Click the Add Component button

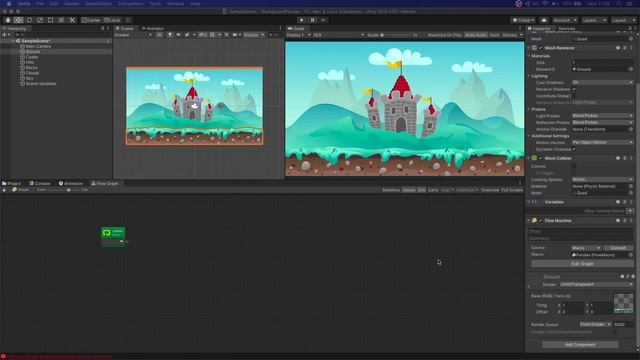coord(580,345)
